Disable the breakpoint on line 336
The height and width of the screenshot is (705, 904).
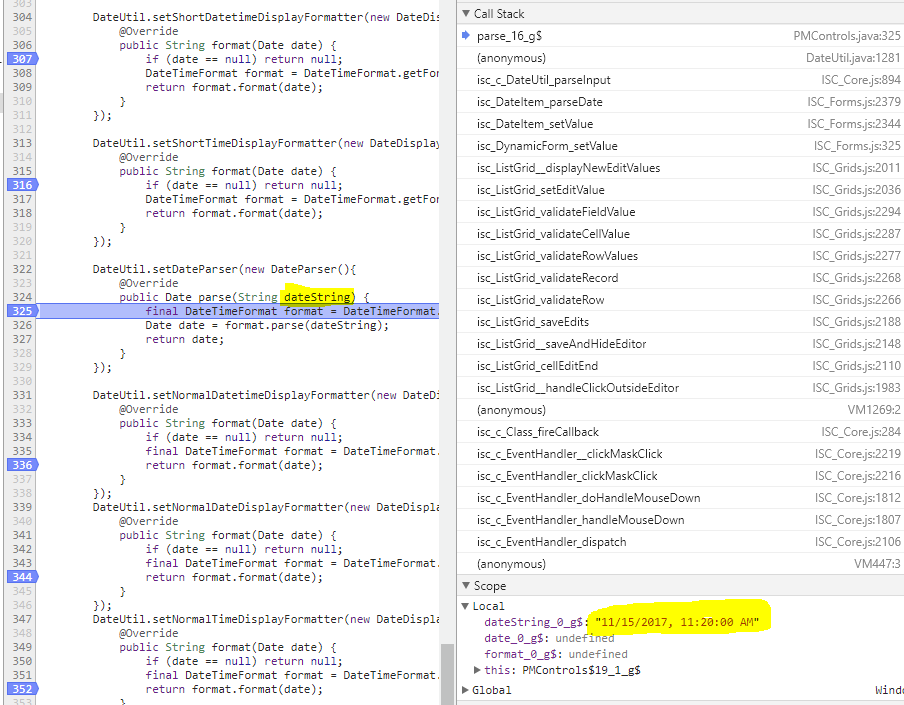point(20,465)
